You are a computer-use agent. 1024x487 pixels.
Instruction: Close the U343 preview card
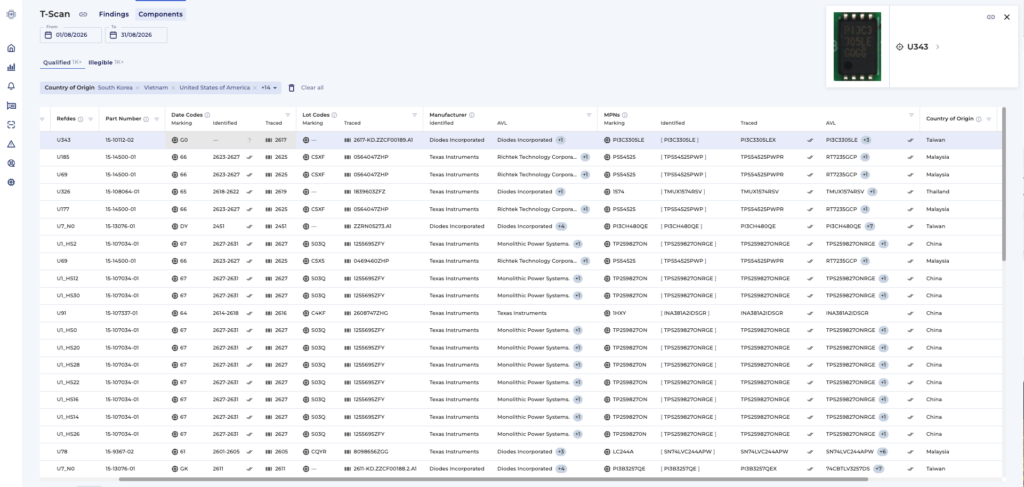[x=1006, y=17]
